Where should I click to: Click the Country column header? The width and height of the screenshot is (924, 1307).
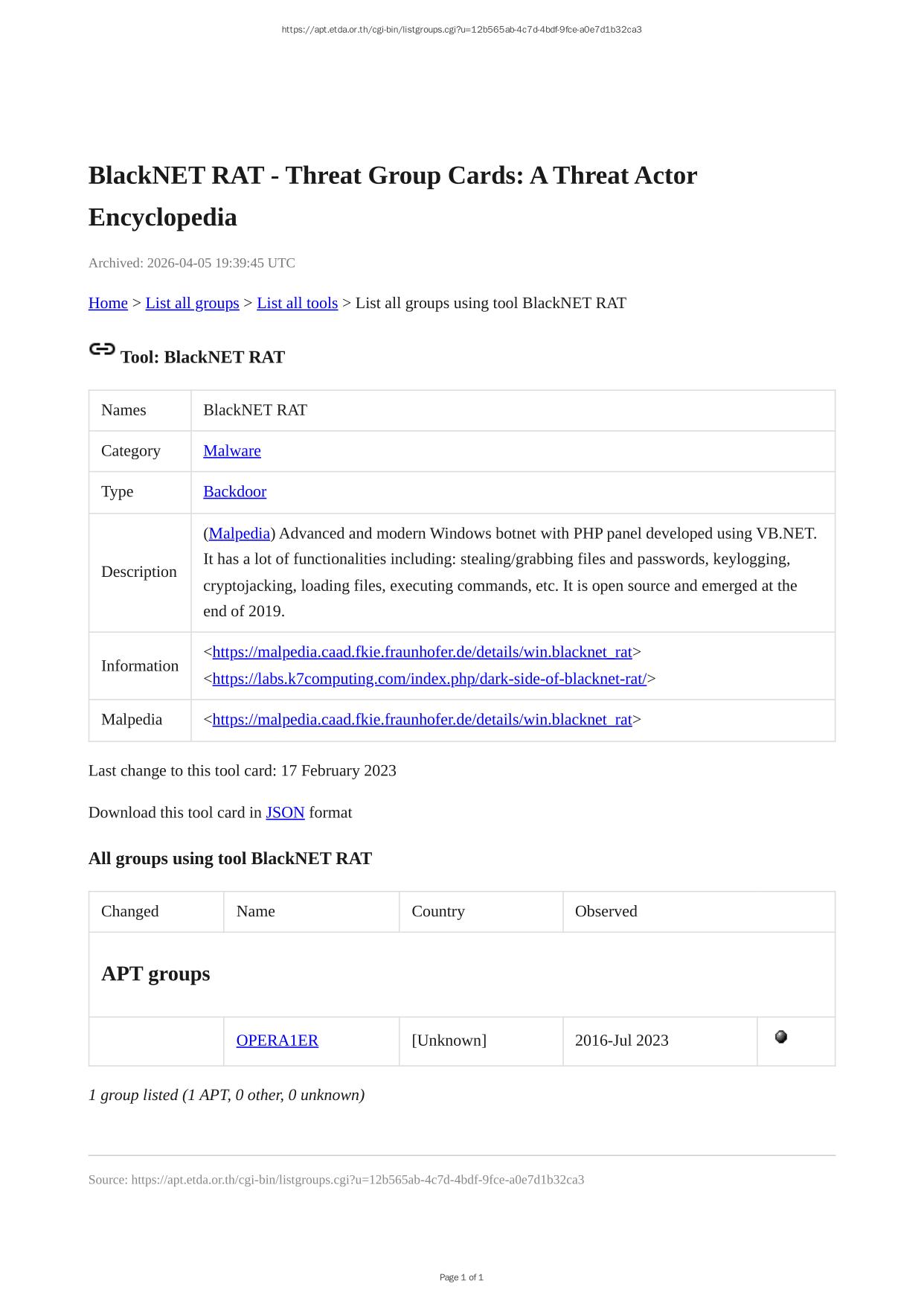(x=437, y=912)
